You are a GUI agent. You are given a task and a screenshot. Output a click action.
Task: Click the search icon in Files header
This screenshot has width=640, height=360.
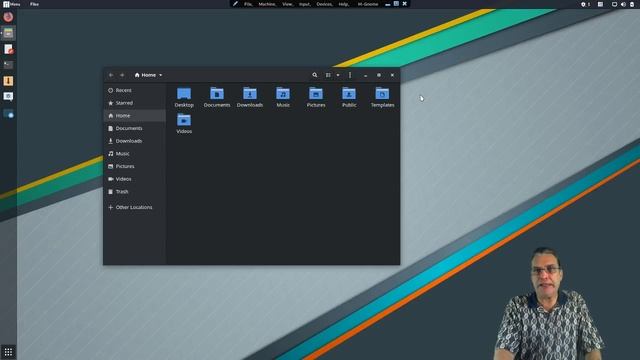(315, 75)
